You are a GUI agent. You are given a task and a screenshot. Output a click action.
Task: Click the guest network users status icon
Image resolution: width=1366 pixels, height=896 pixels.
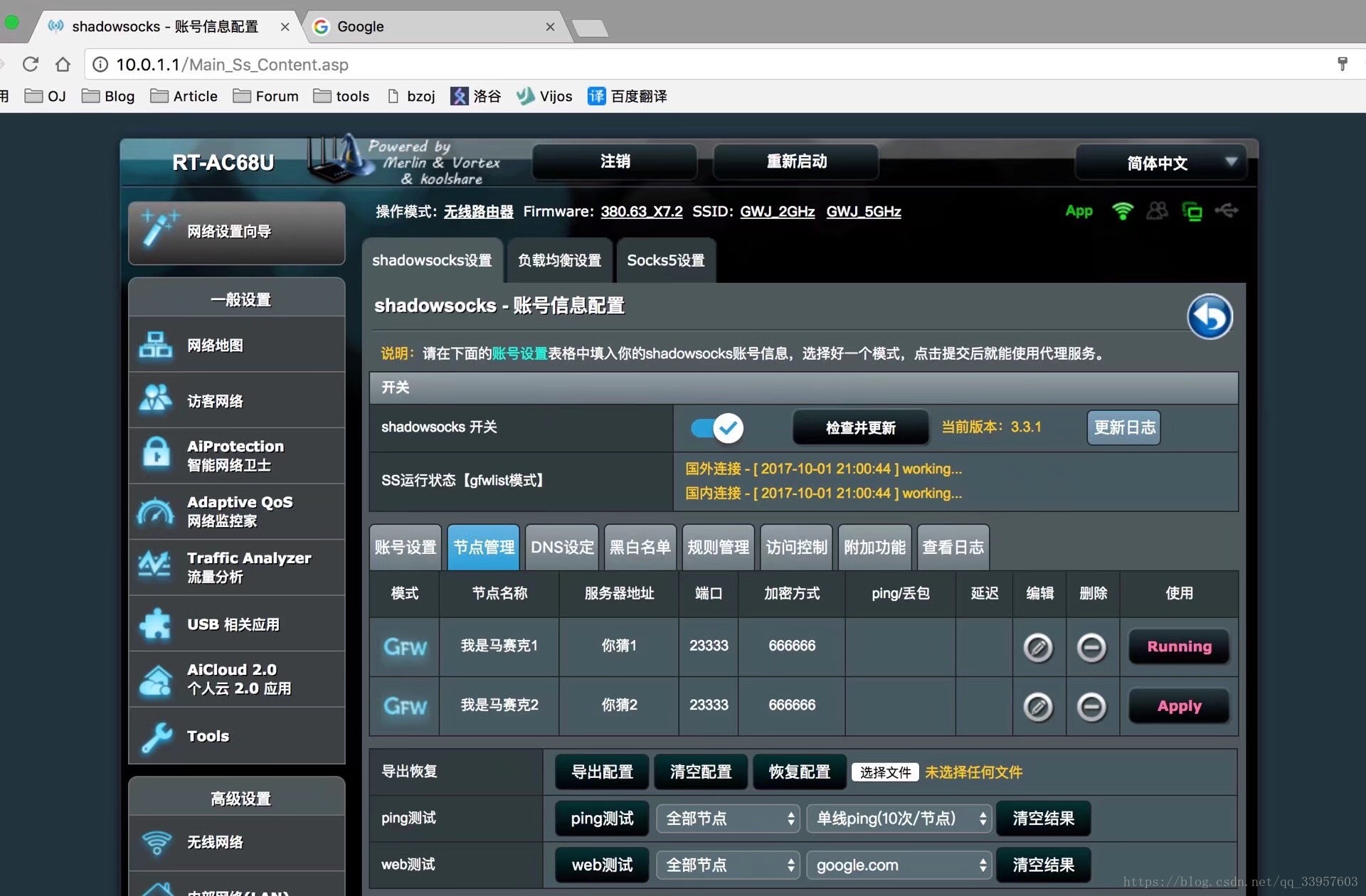(1158, 210)
